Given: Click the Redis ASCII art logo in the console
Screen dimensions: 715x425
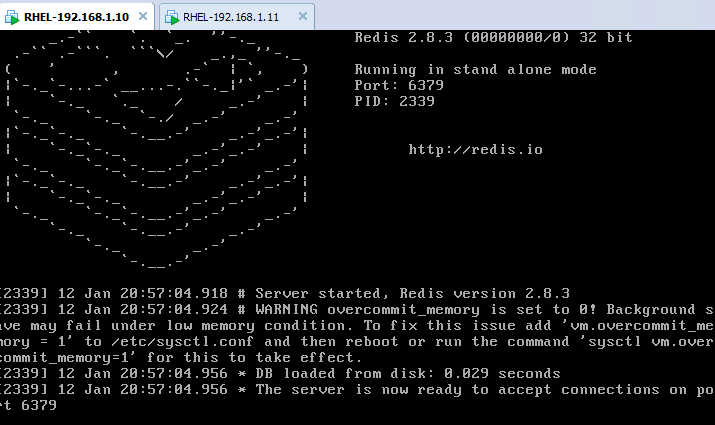Looking at the screenshot, I should pyautogui.click(x=156, y=149).
